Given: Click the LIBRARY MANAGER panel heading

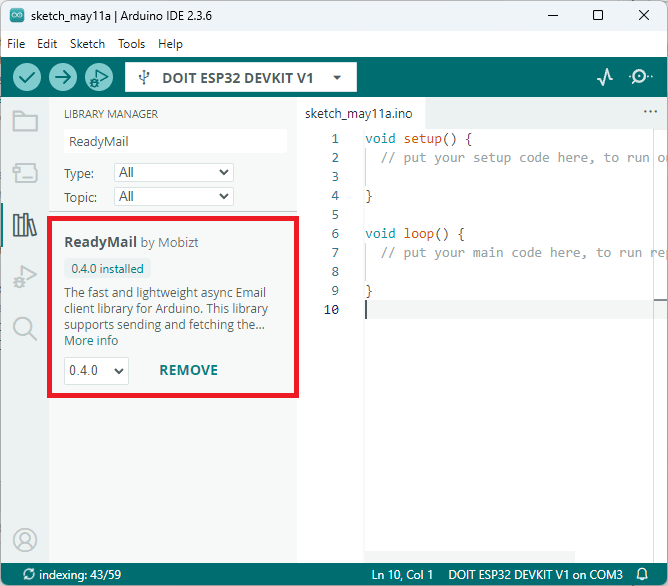Looking at the screenshot, I should (x=111, y=114).
